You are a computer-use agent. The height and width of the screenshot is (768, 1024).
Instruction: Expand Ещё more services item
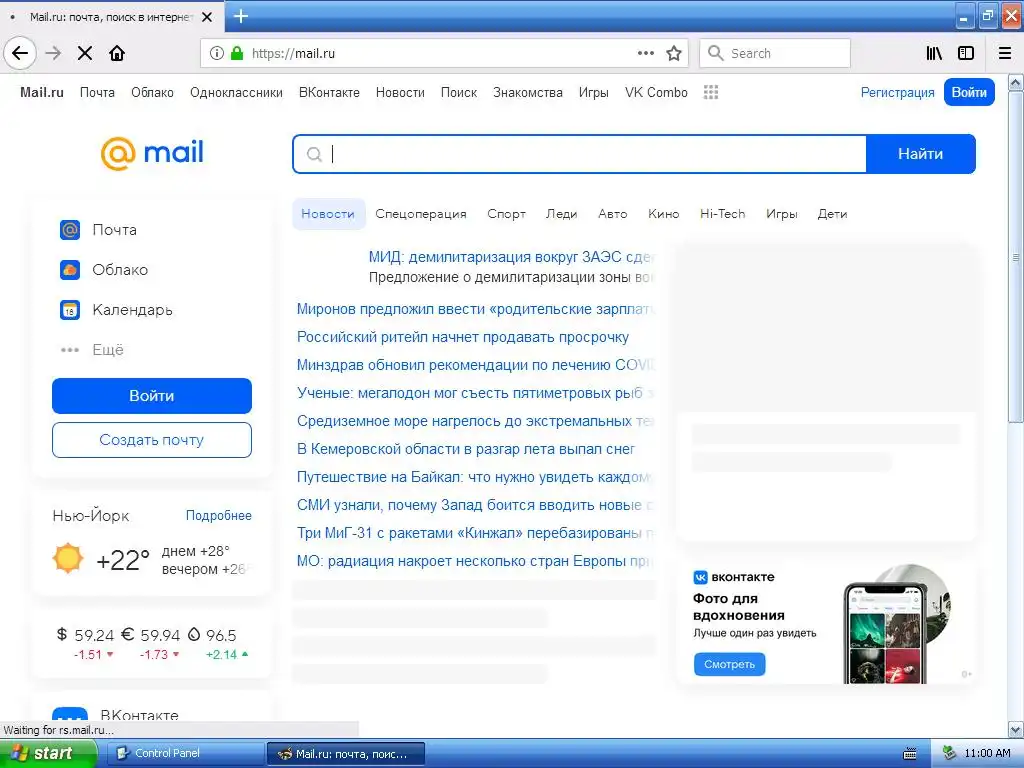point(92,350)
